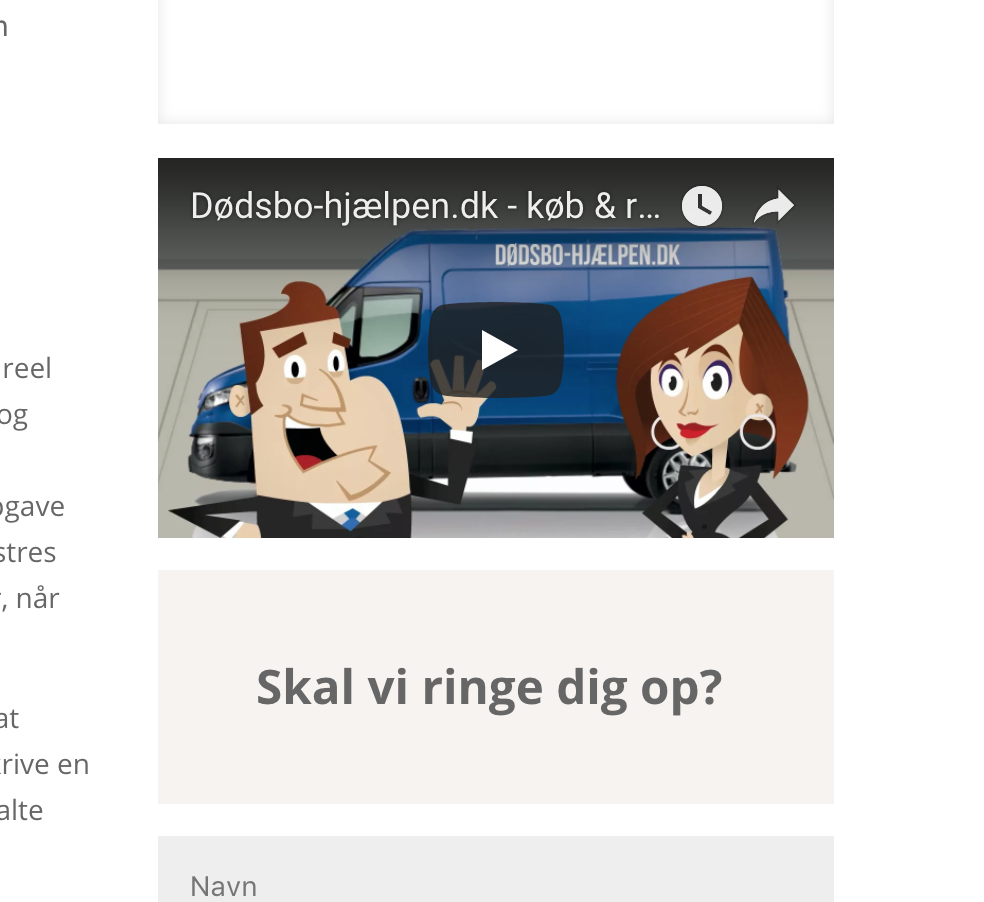This screenshot has width=984, height=902.
Task: Click the blue van's front headlight
Action: (214, 399)
